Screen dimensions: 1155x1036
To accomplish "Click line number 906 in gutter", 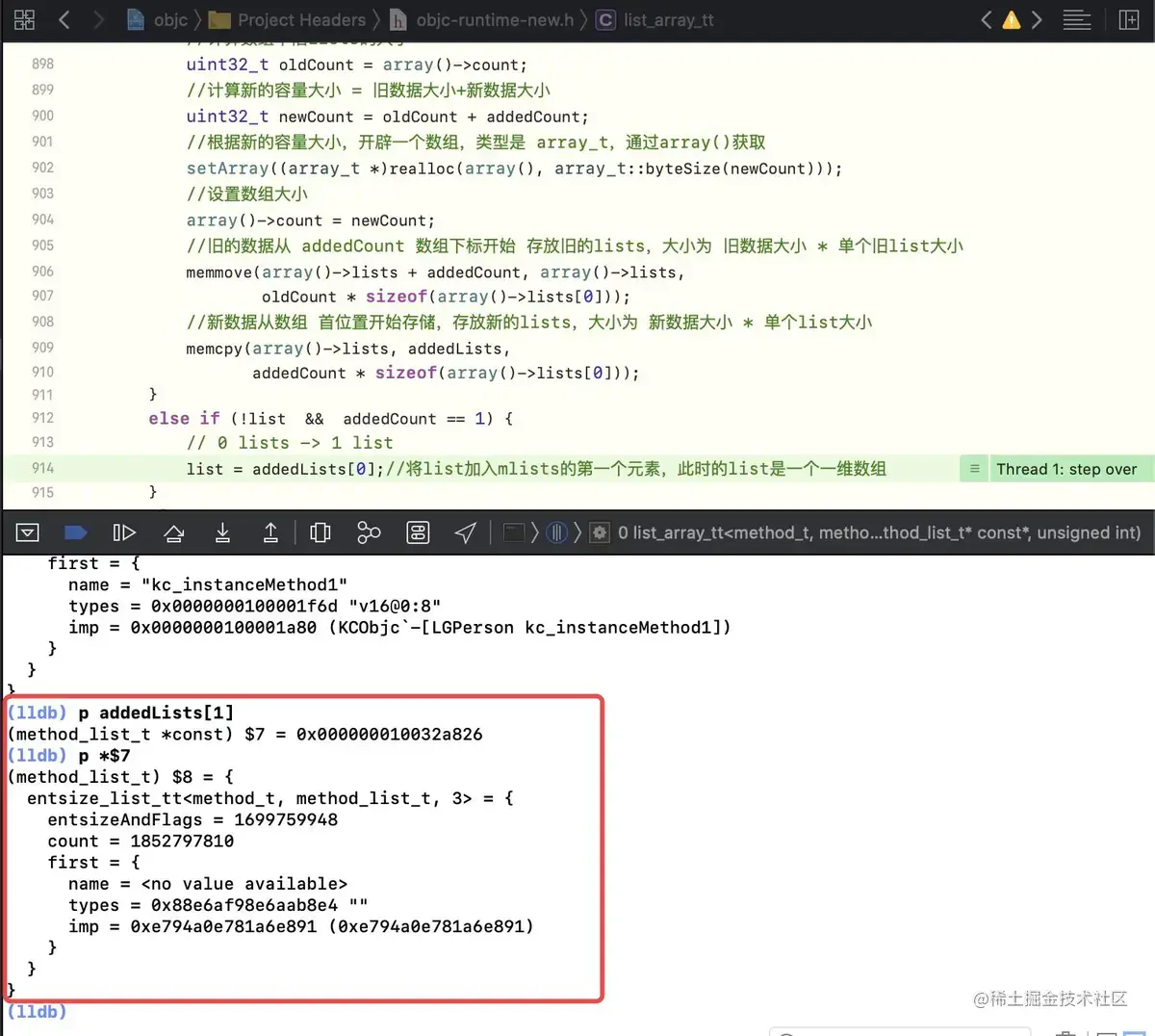I will tap(42, 272).
